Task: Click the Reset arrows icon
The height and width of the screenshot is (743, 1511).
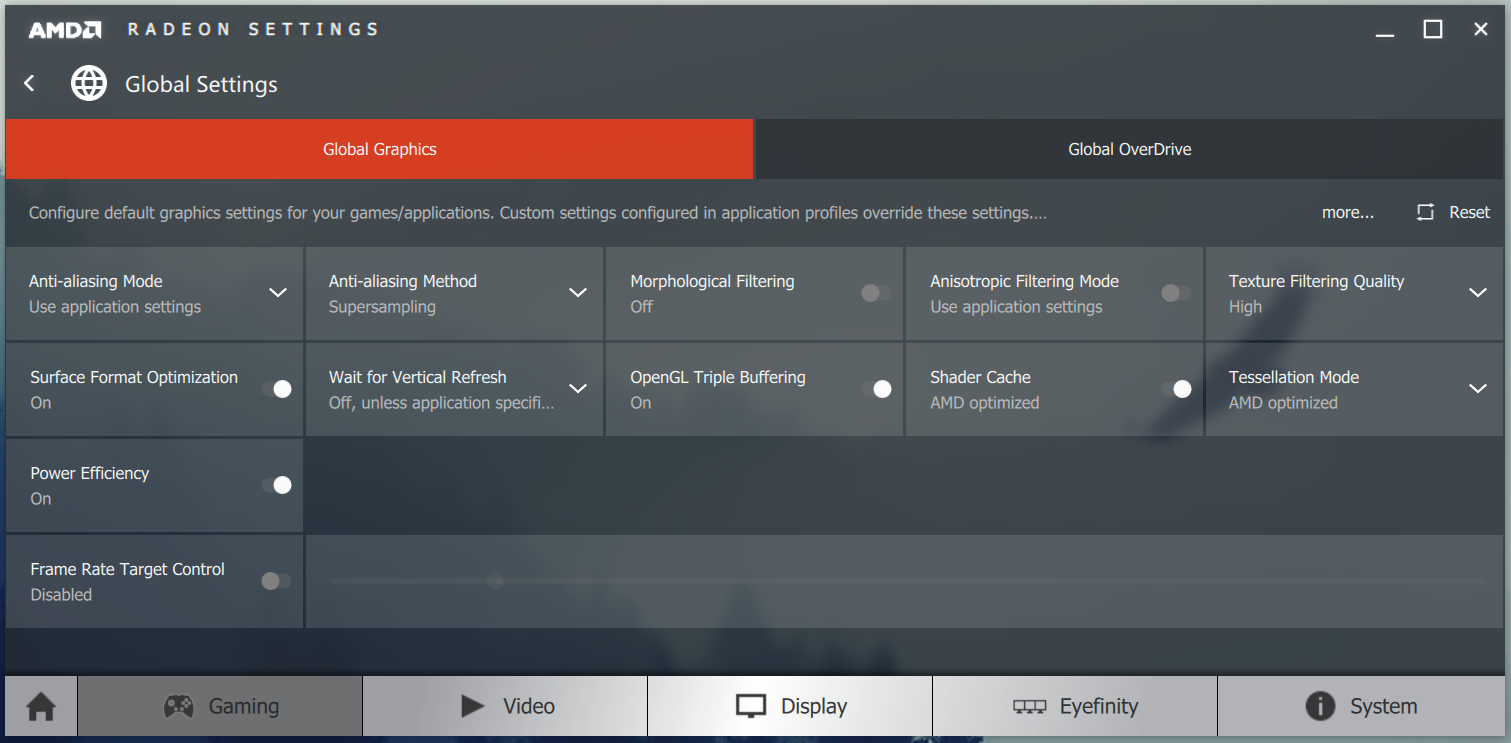Action: [1426, 212]
